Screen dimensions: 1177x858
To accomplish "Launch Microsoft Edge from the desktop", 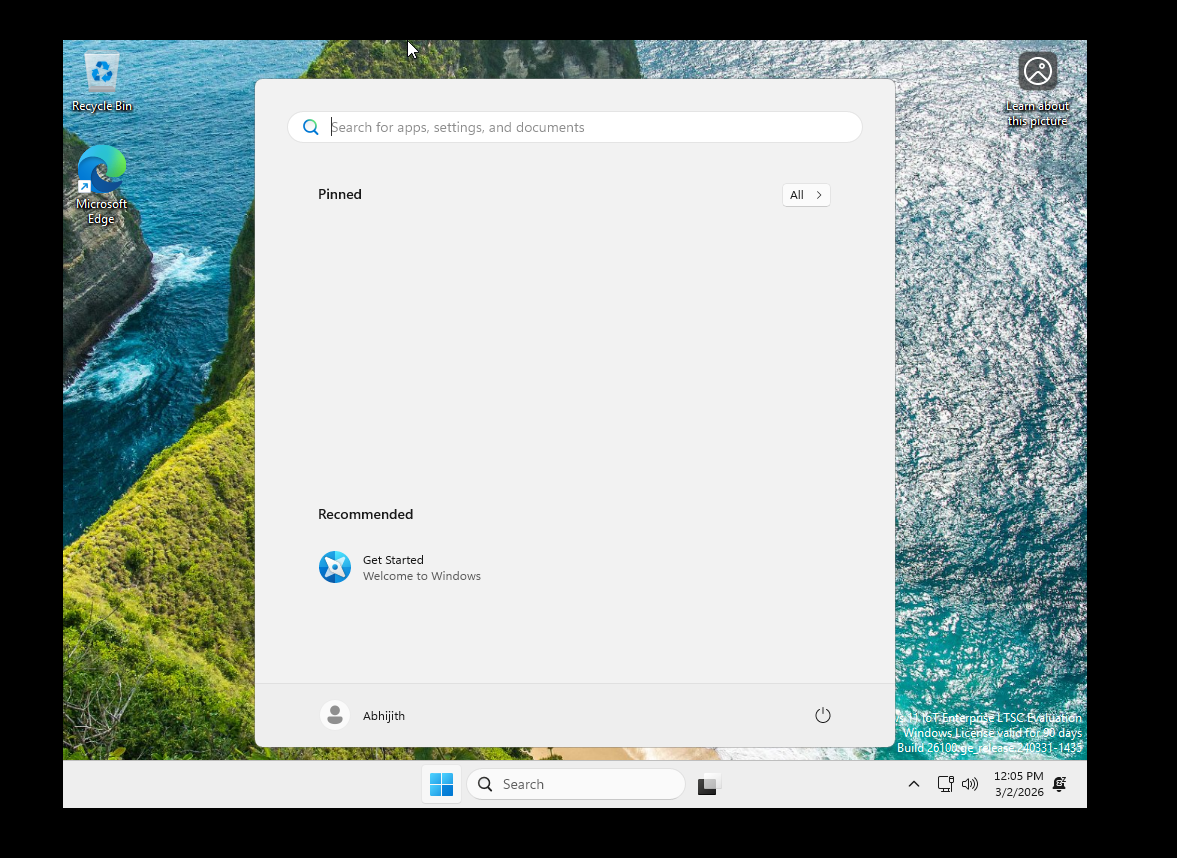I will pyautogui.click(x=101, y=168).
